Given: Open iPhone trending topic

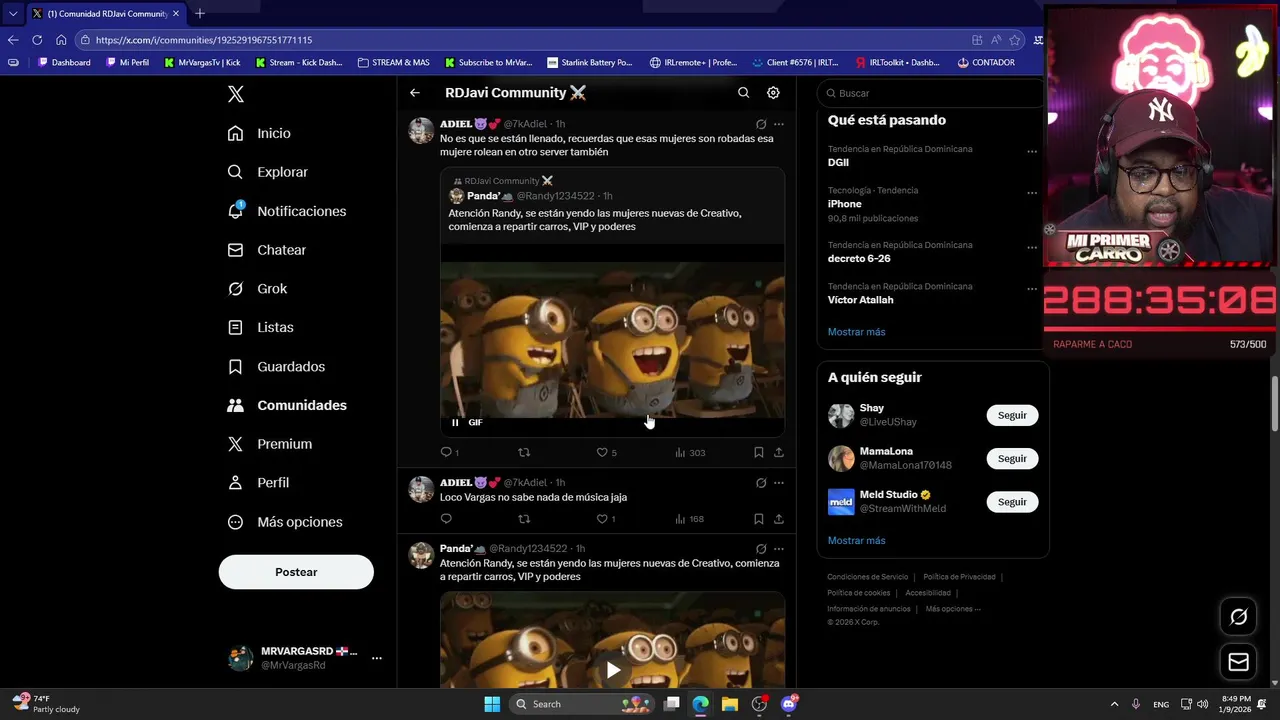Looking at the screenshot, I should click(x=844, y=204).
